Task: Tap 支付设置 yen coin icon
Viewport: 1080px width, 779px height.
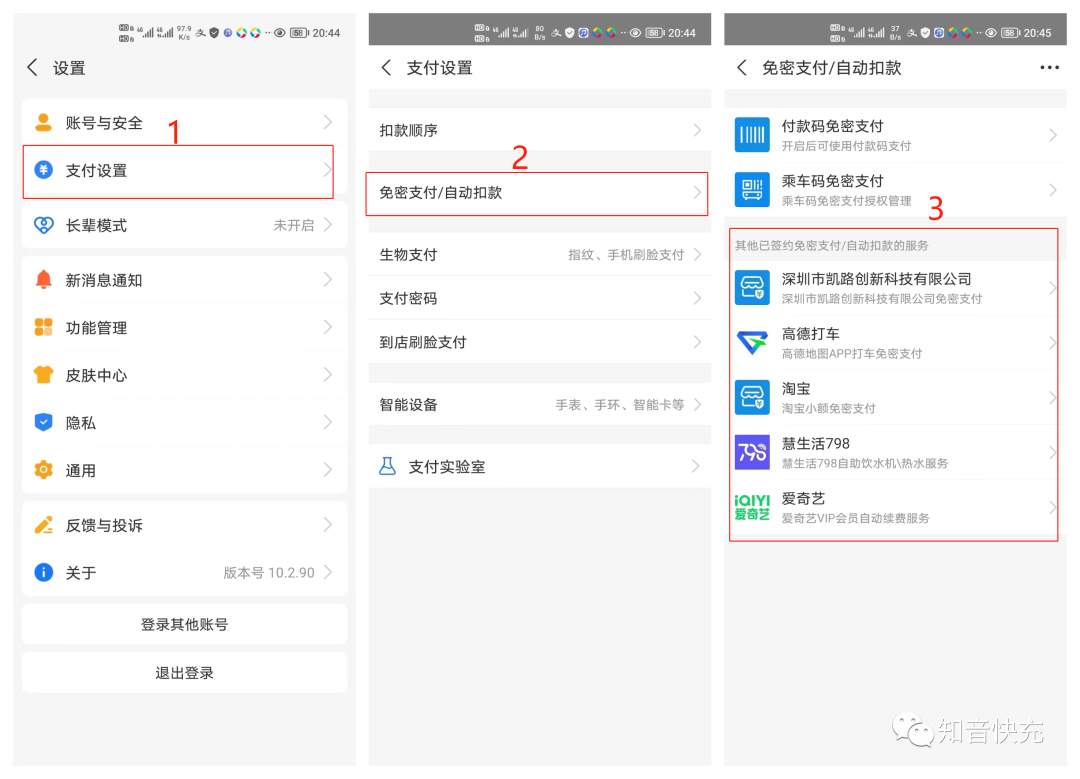Action: click(43, 170)
